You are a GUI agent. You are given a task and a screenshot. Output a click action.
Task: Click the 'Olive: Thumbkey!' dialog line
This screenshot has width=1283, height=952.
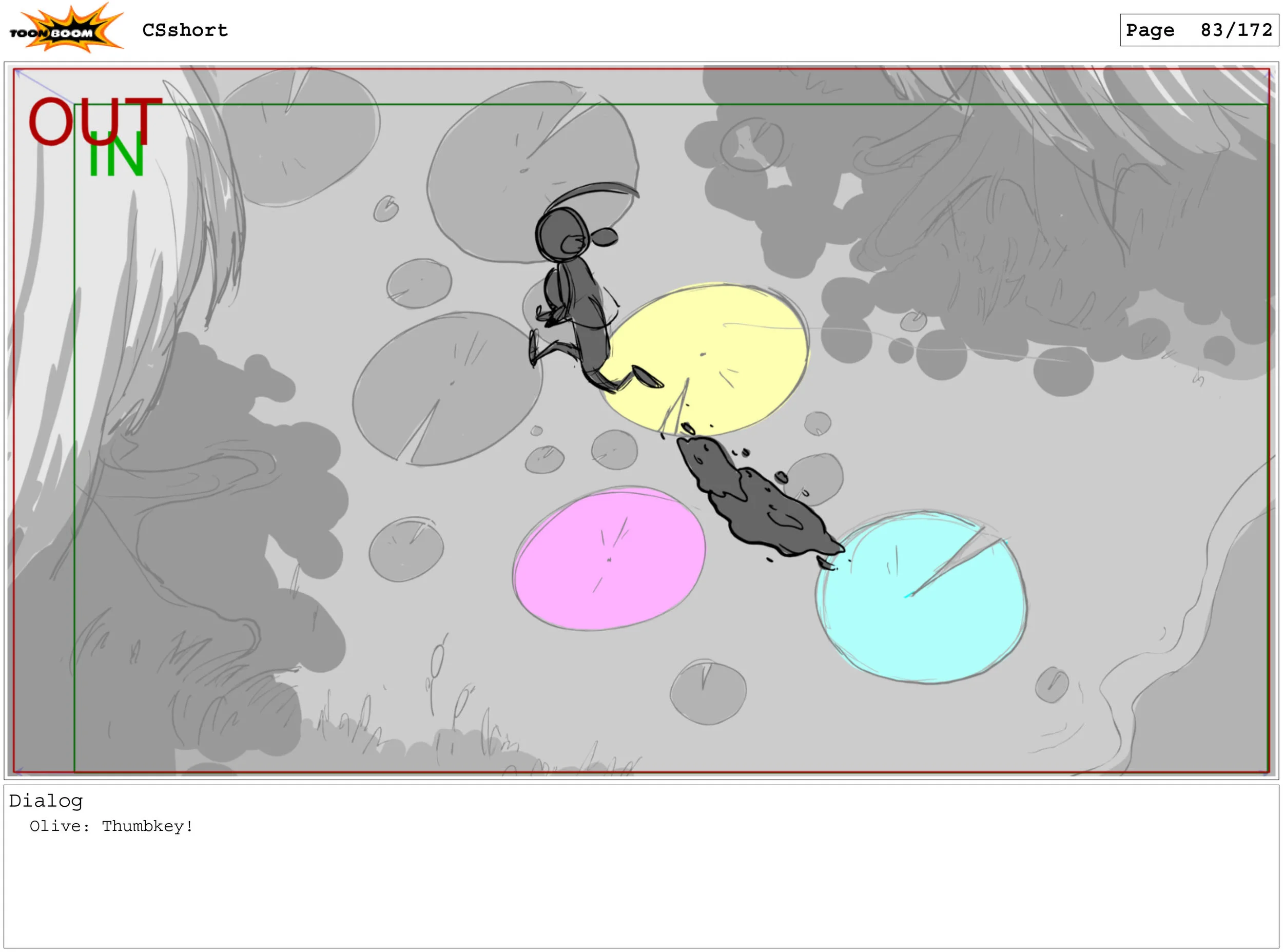pos(112,826)
